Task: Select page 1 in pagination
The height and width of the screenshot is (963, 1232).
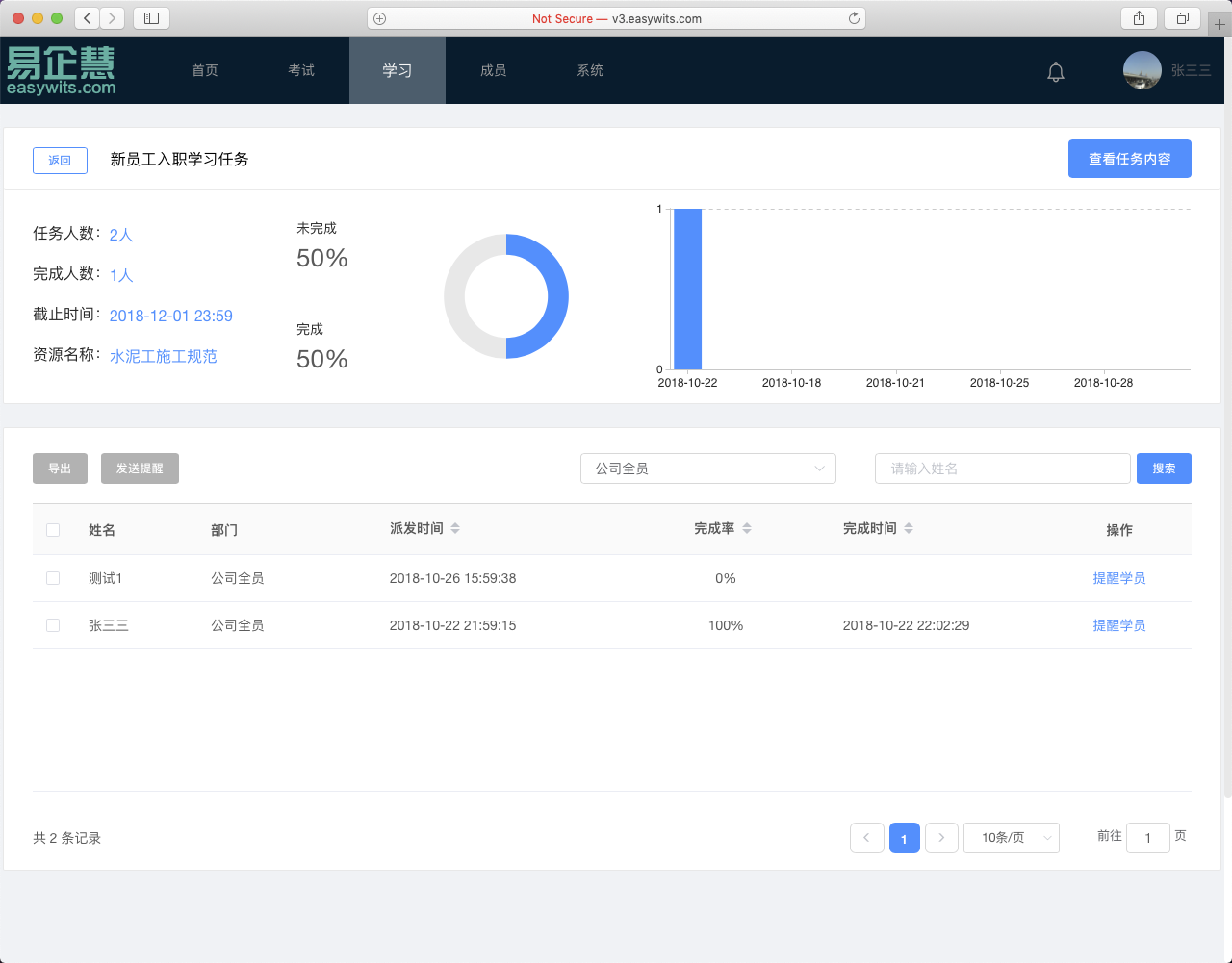Action: [x=904, y=838]
